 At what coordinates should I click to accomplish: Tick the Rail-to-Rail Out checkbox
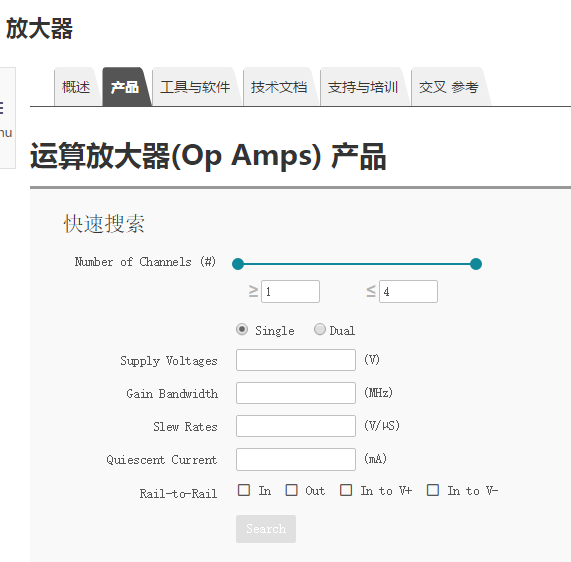(x=291, y=490)
